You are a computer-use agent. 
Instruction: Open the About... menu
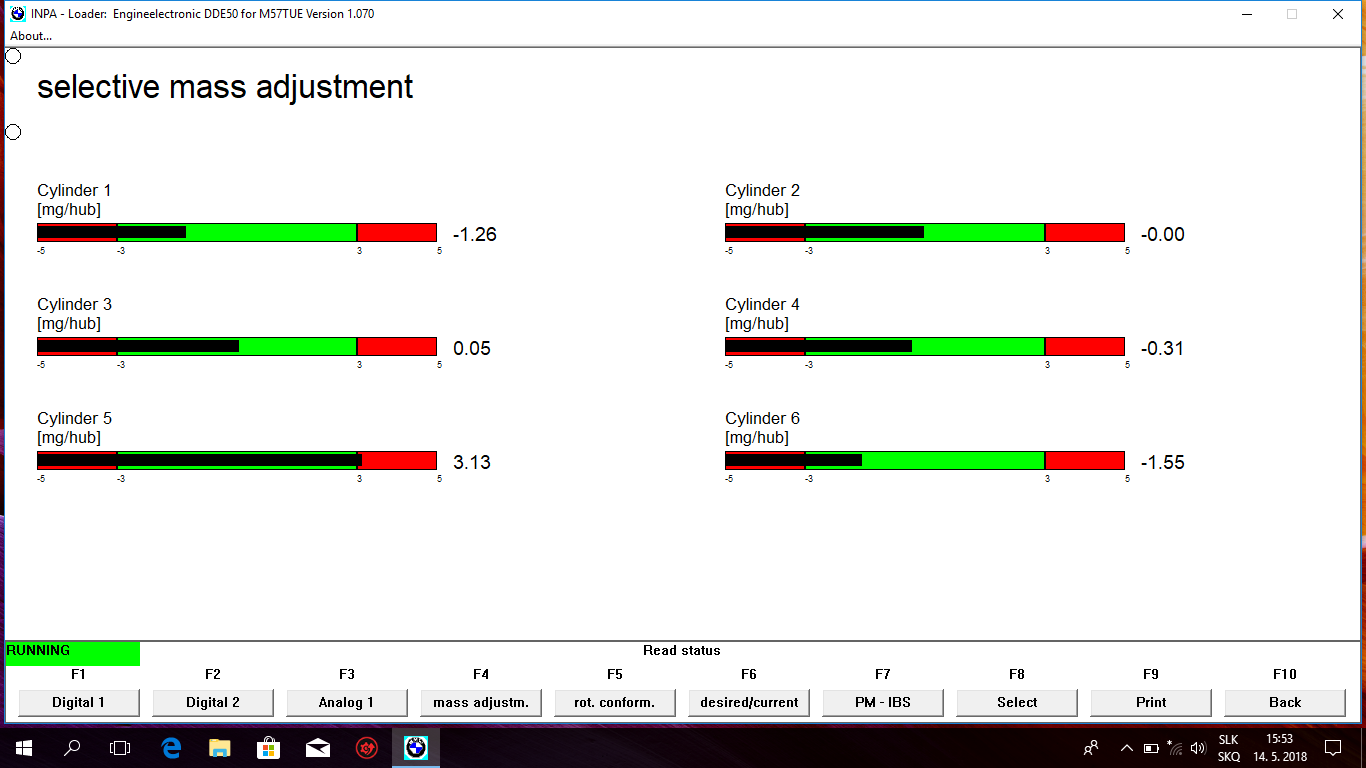pyautogui.click(x=31, y=36)
